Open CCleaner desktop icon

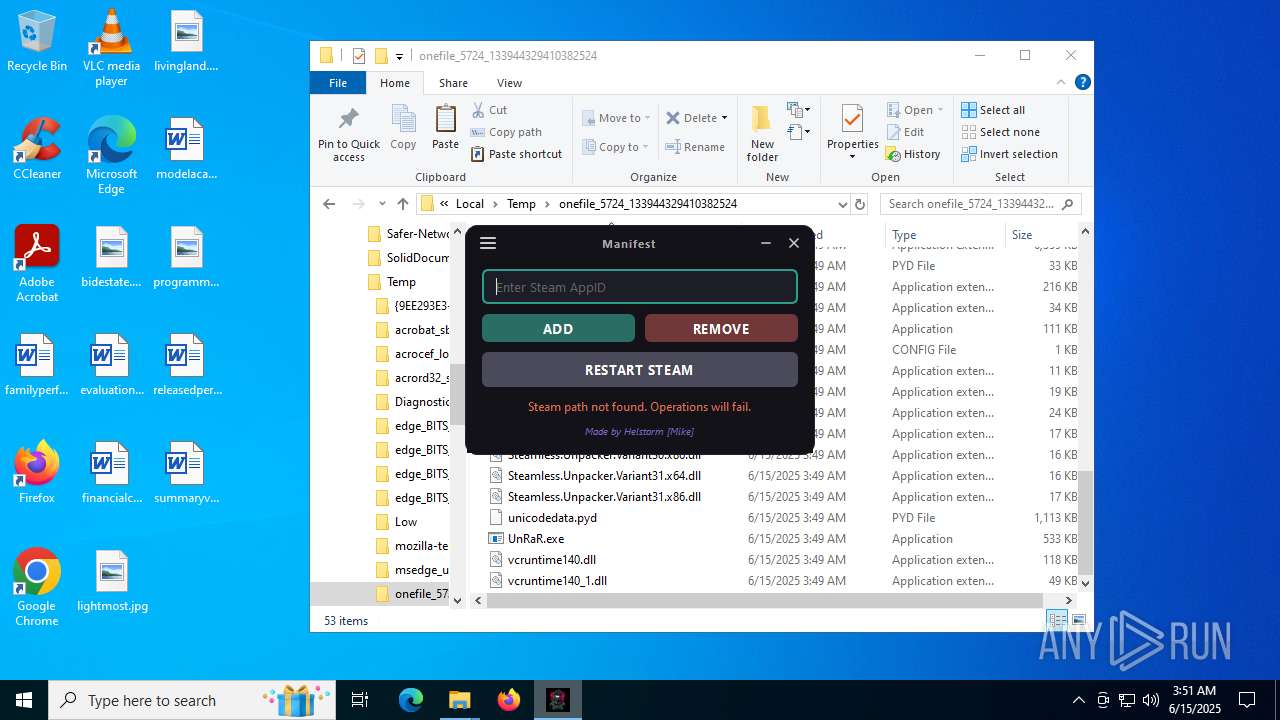[37, 149]
